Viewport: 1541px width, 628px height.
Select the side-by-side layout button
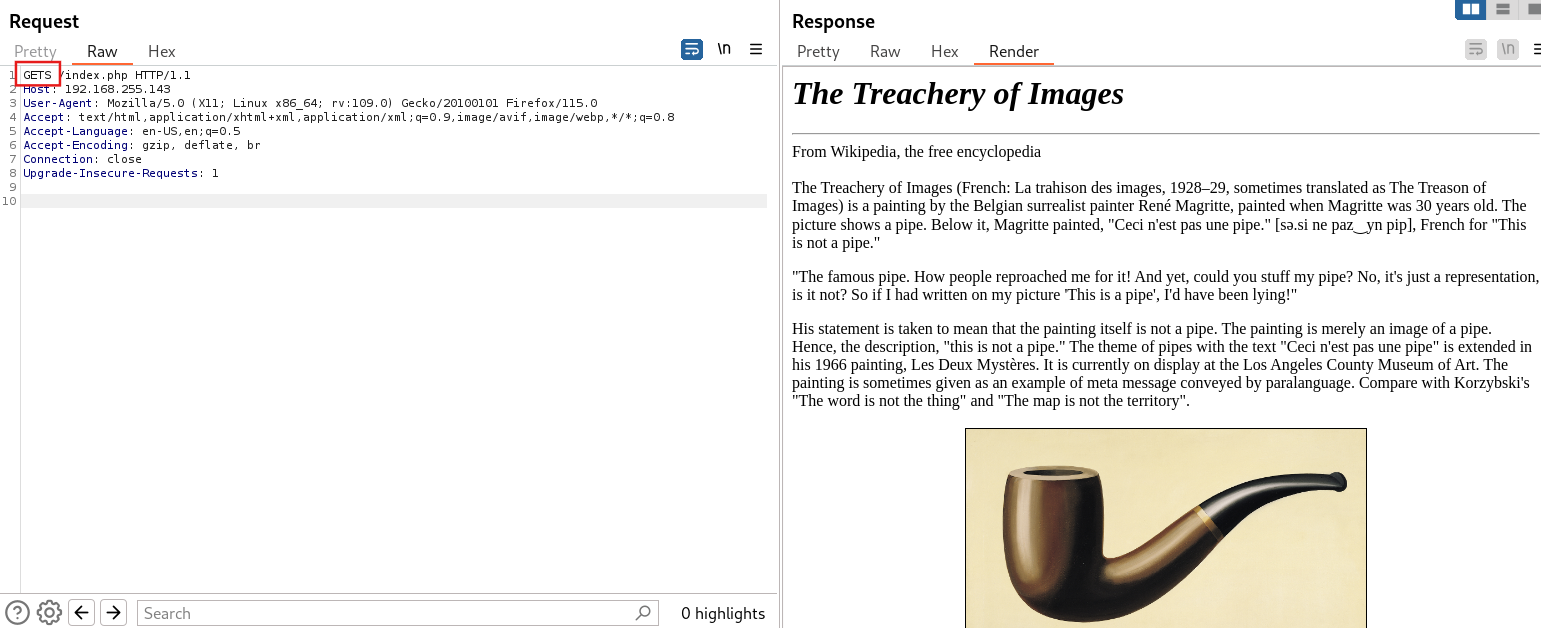coord(1470,9)
